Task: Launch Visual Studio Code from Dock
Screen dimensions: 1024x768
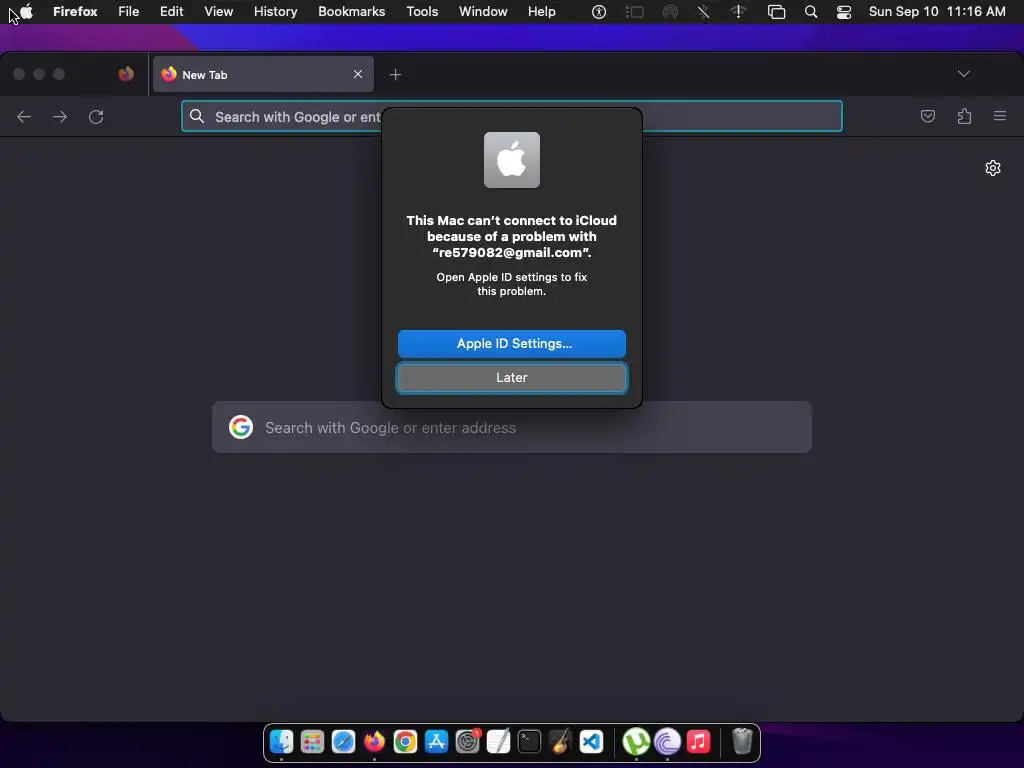Action: coord(591,742)
